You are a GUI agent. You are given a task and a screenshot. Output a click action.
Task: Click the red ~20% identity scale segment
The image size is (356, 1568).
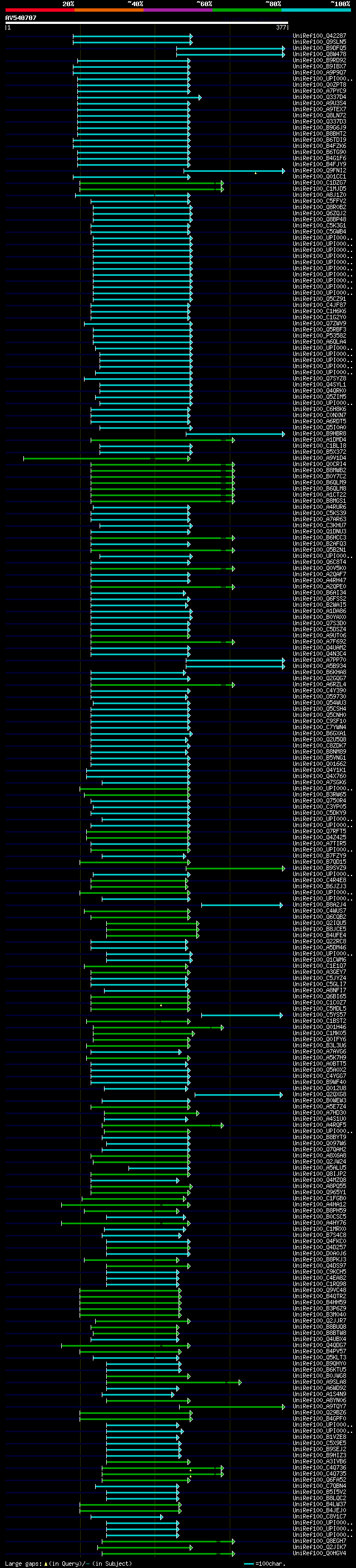pos(39,10)
